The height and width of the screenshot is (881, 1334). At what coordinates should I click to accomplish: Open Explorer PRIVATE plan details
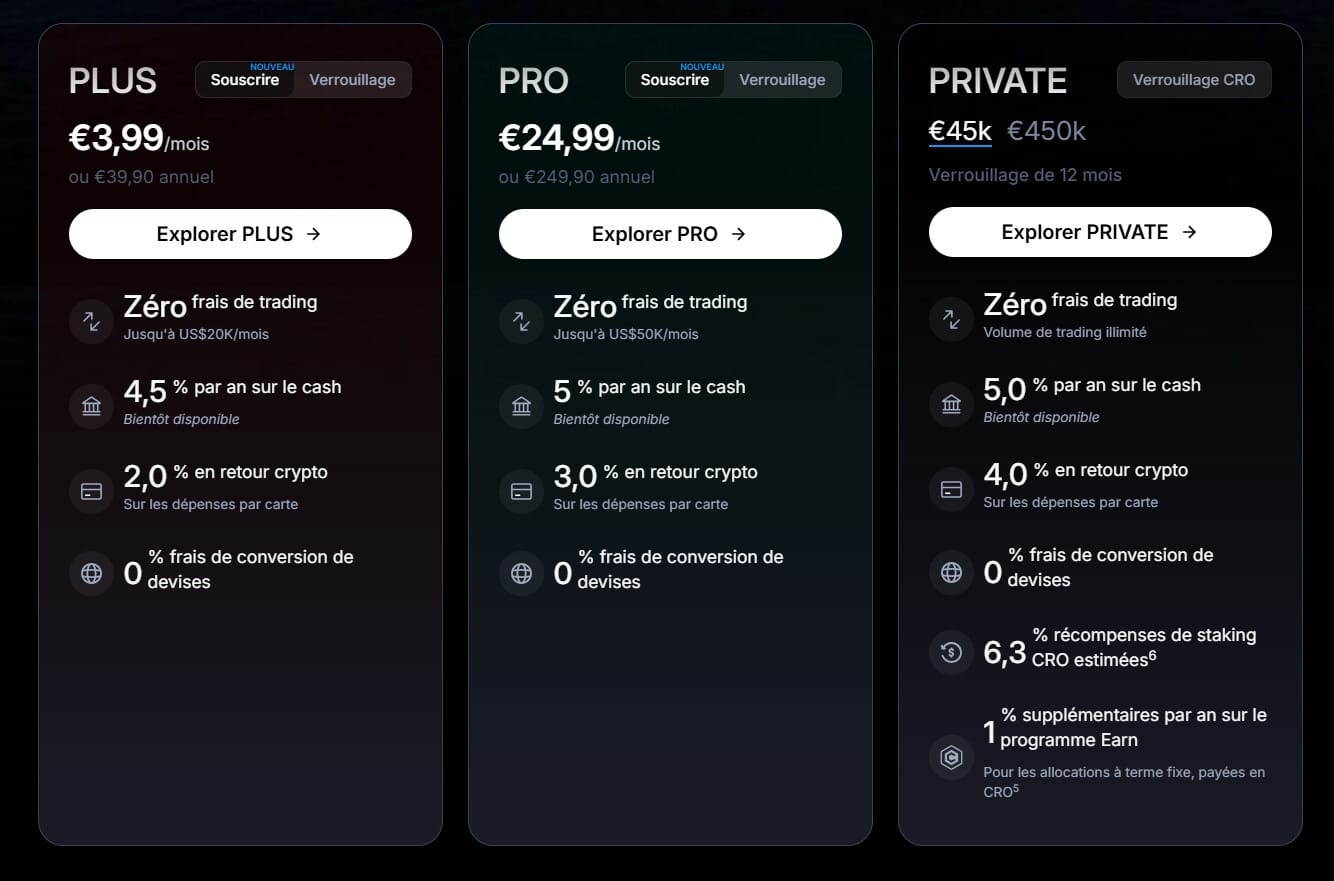1100,232
